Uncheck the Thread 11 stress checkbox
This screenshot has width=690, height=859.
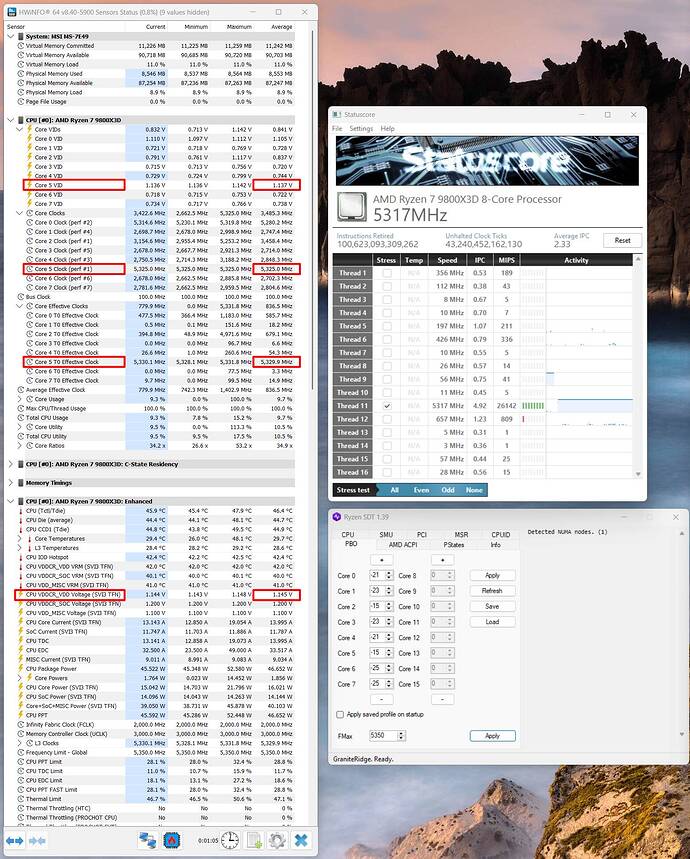click(387, 406)
